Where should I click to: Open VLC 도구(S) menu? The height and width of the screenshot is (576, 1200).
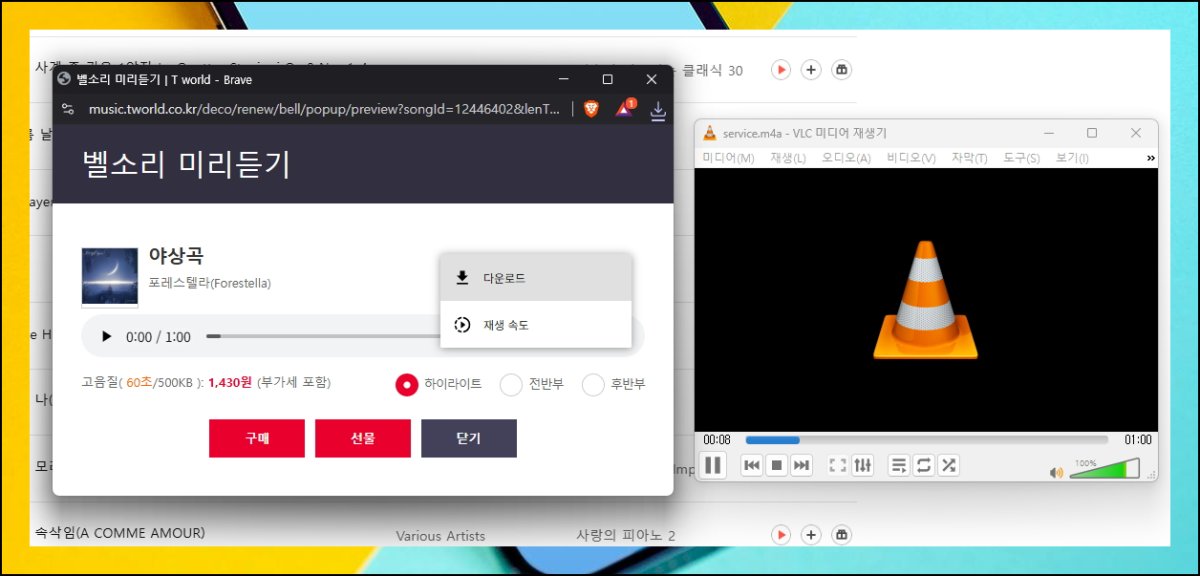click(x=1021, y=158)
